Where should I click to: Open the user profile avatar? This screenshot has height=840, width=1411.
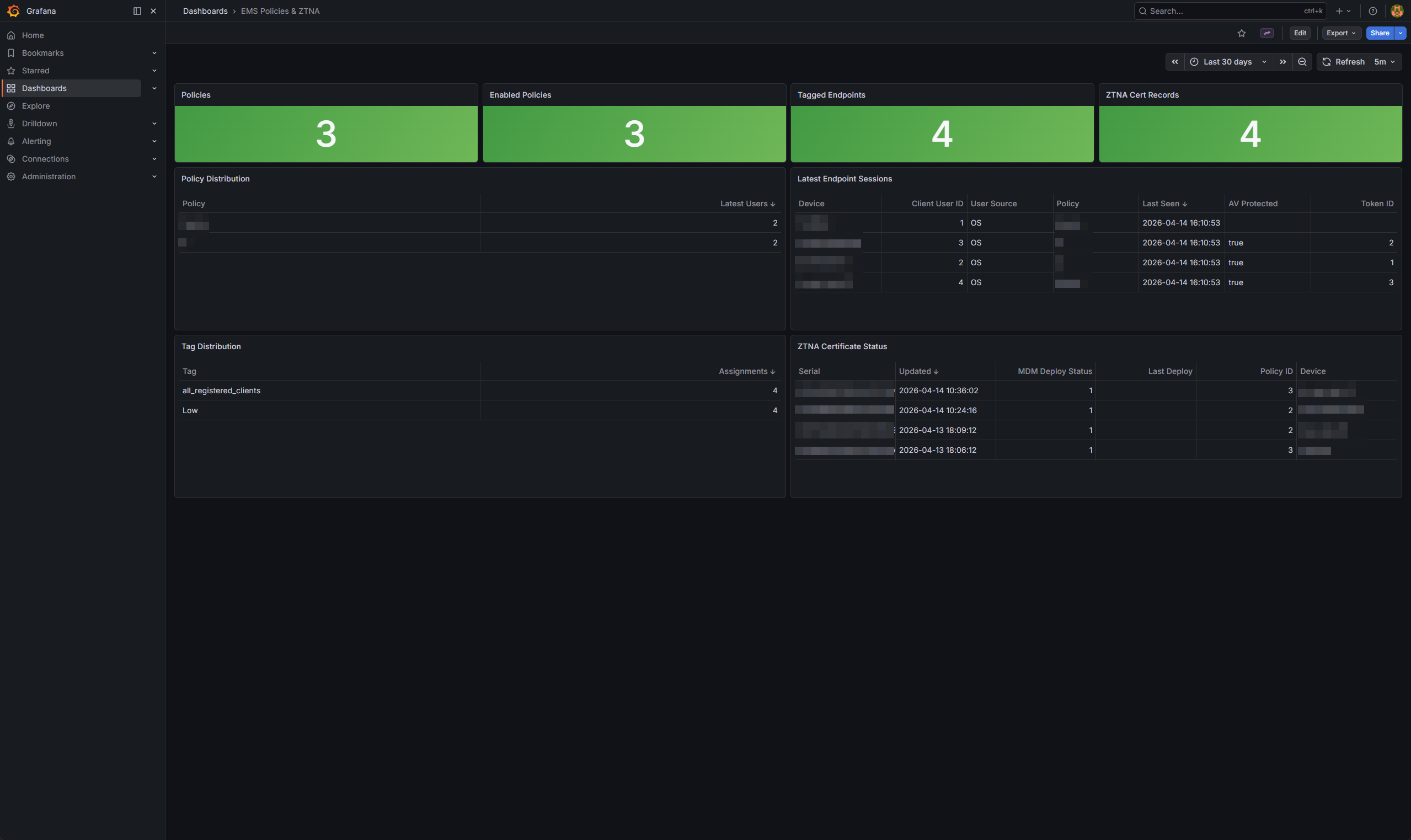1397,10
